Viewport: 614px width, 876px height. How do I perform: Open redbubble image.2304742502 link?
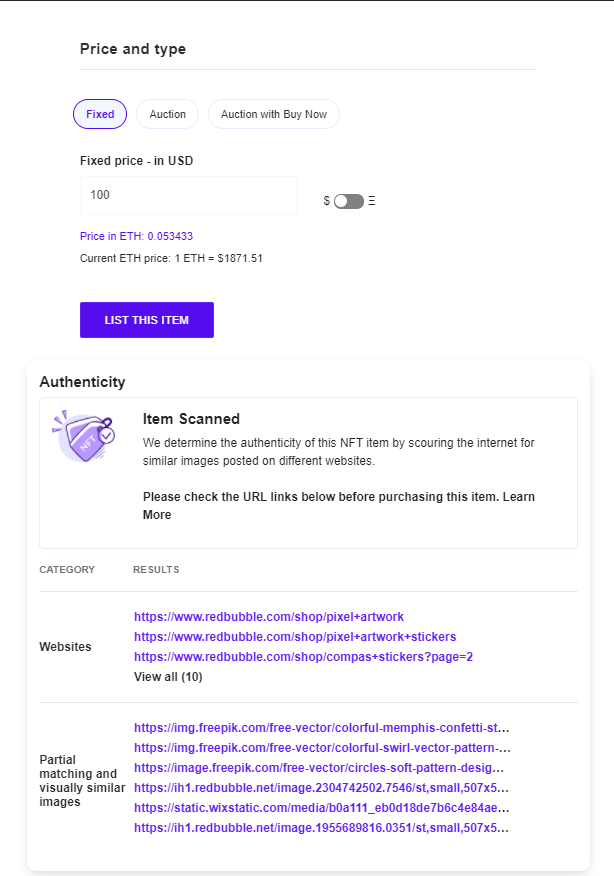pyautogui.click(x=322, y=788)
